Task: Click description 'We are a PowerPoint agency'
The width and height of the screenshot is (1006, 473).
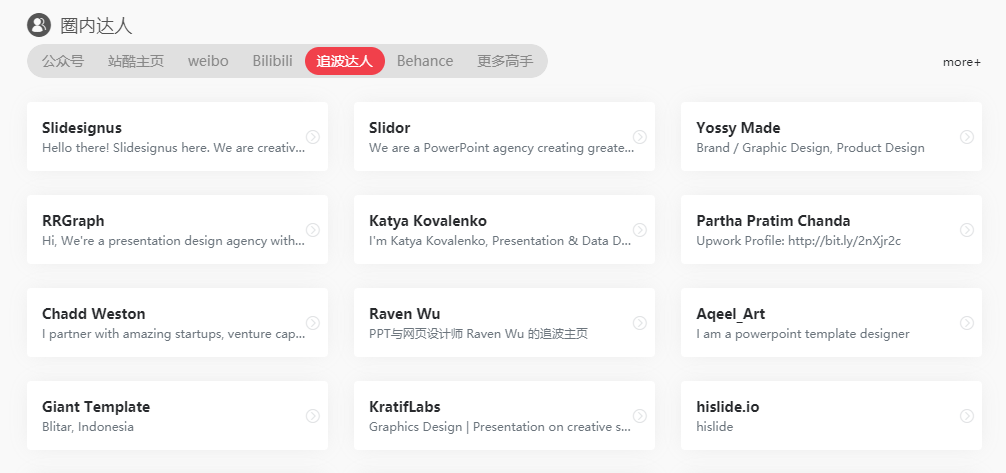Action: tap(501, 148)
